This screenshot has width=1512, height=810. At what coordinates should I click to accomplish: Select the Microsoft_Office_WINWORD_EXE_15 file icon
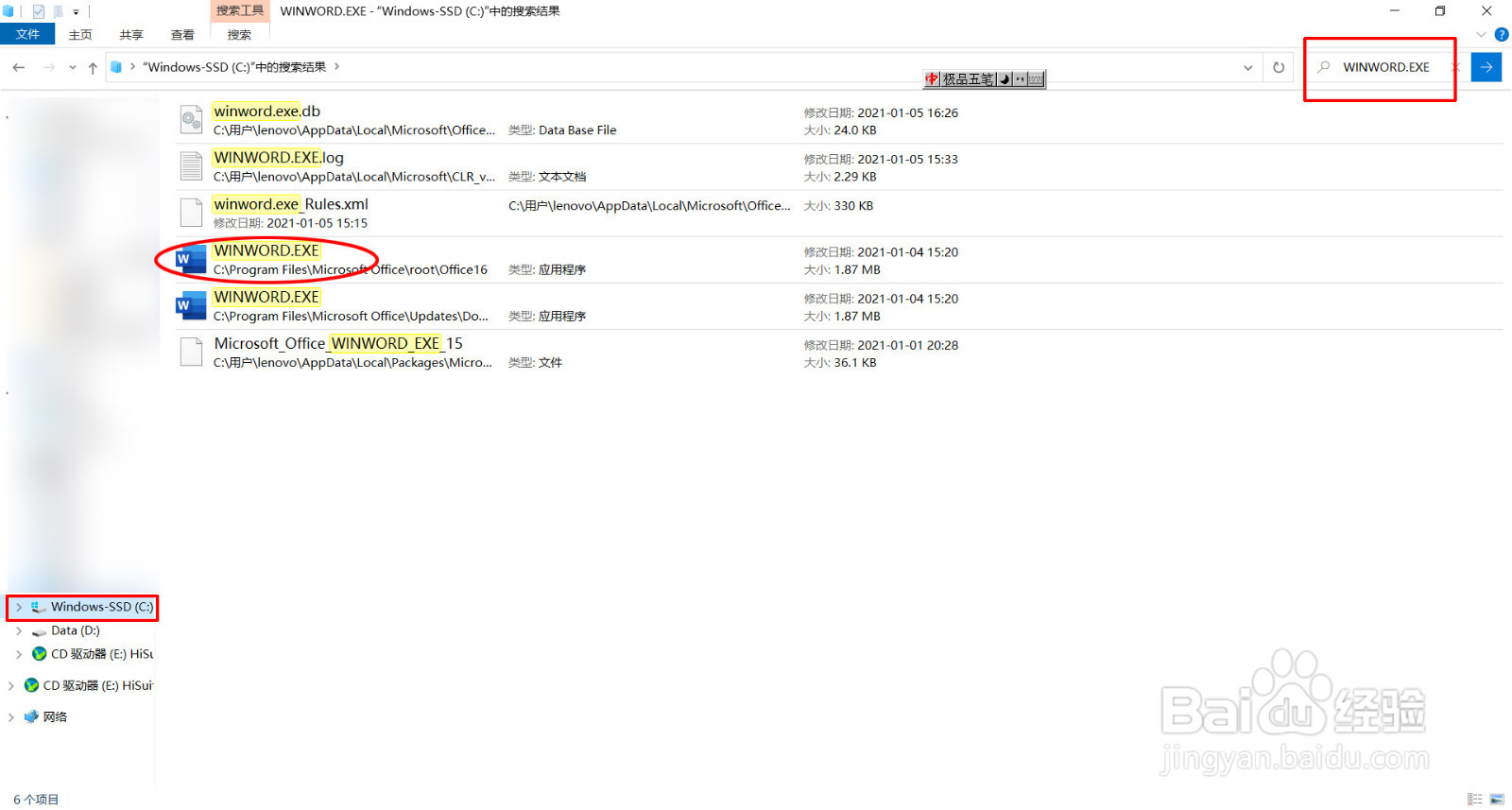pos(192,351)
